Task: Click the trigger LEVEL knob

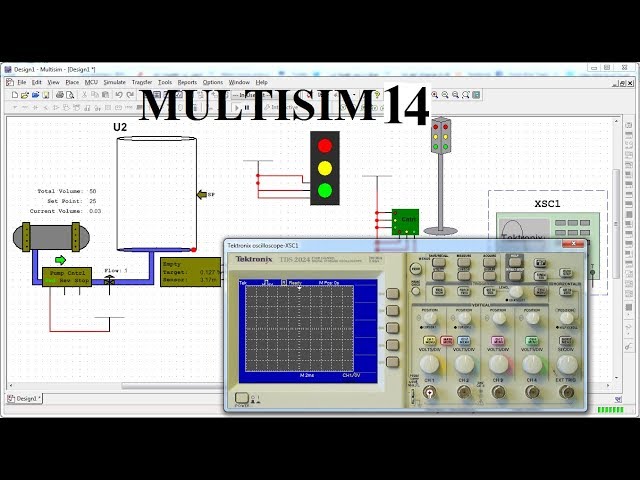Action: pyautogui.click(x=516, y=291)
